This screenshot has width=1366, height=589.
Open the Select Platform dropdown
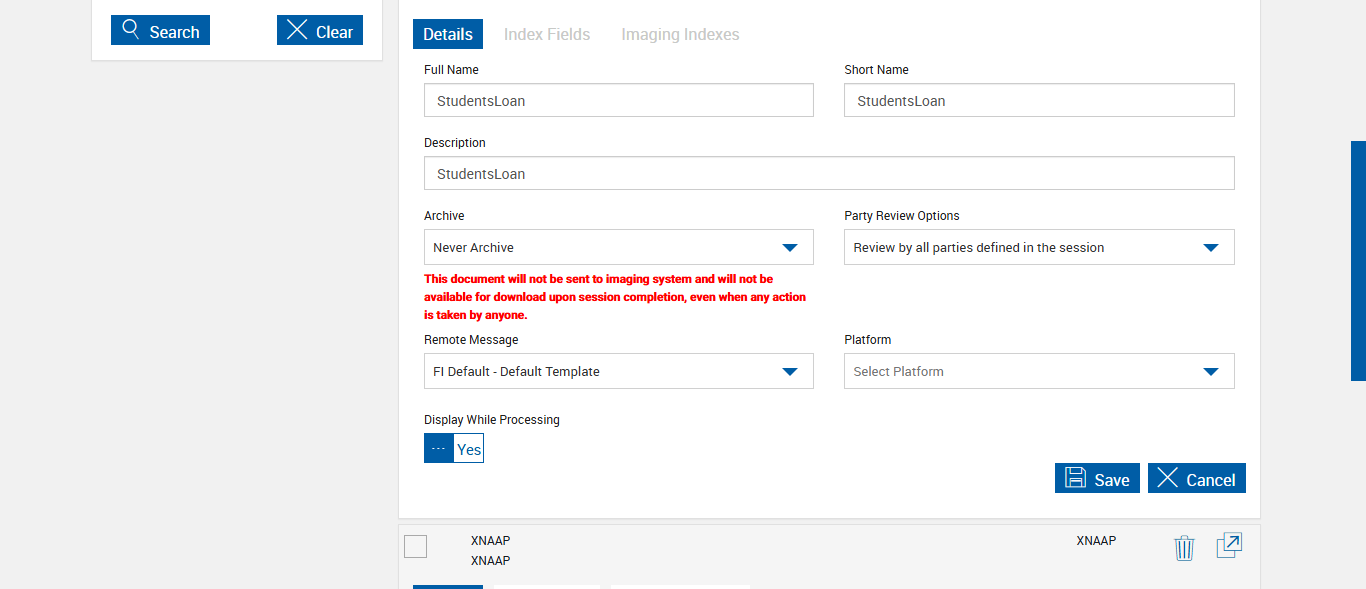point(1210,372)
